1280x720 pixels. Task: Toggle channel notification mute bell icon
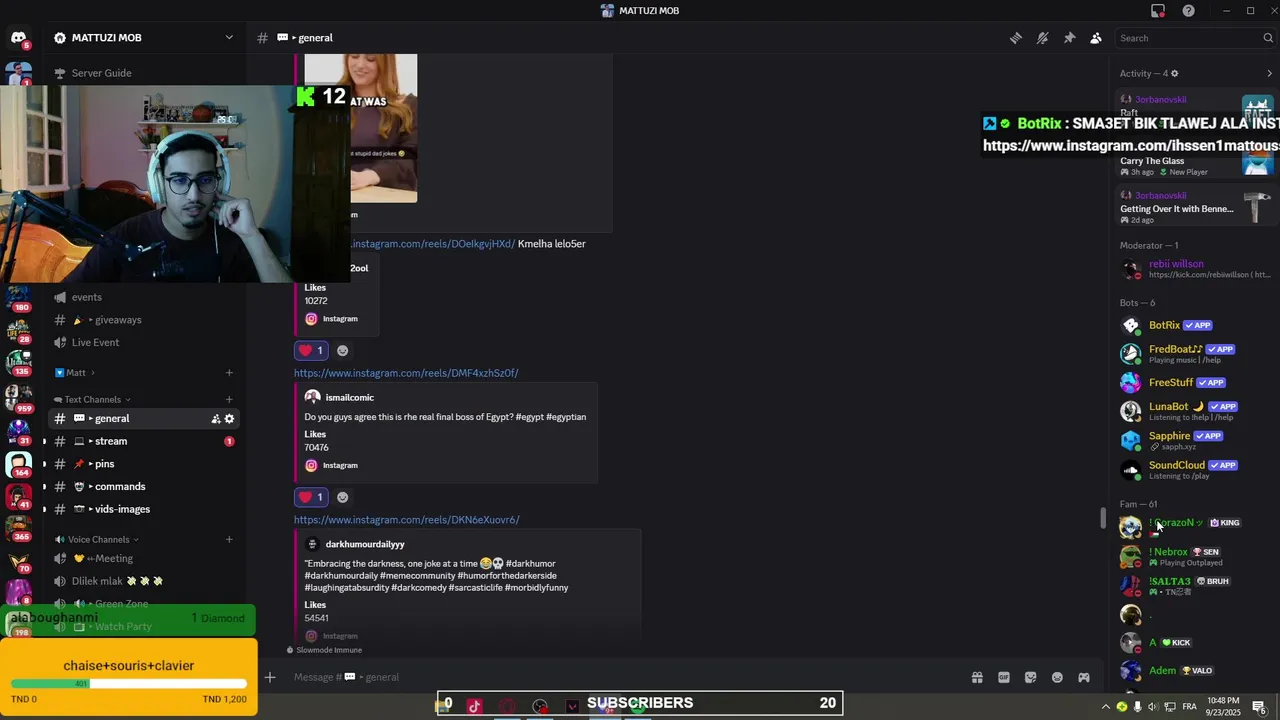pyautogui.click(x=1042, y=38)
